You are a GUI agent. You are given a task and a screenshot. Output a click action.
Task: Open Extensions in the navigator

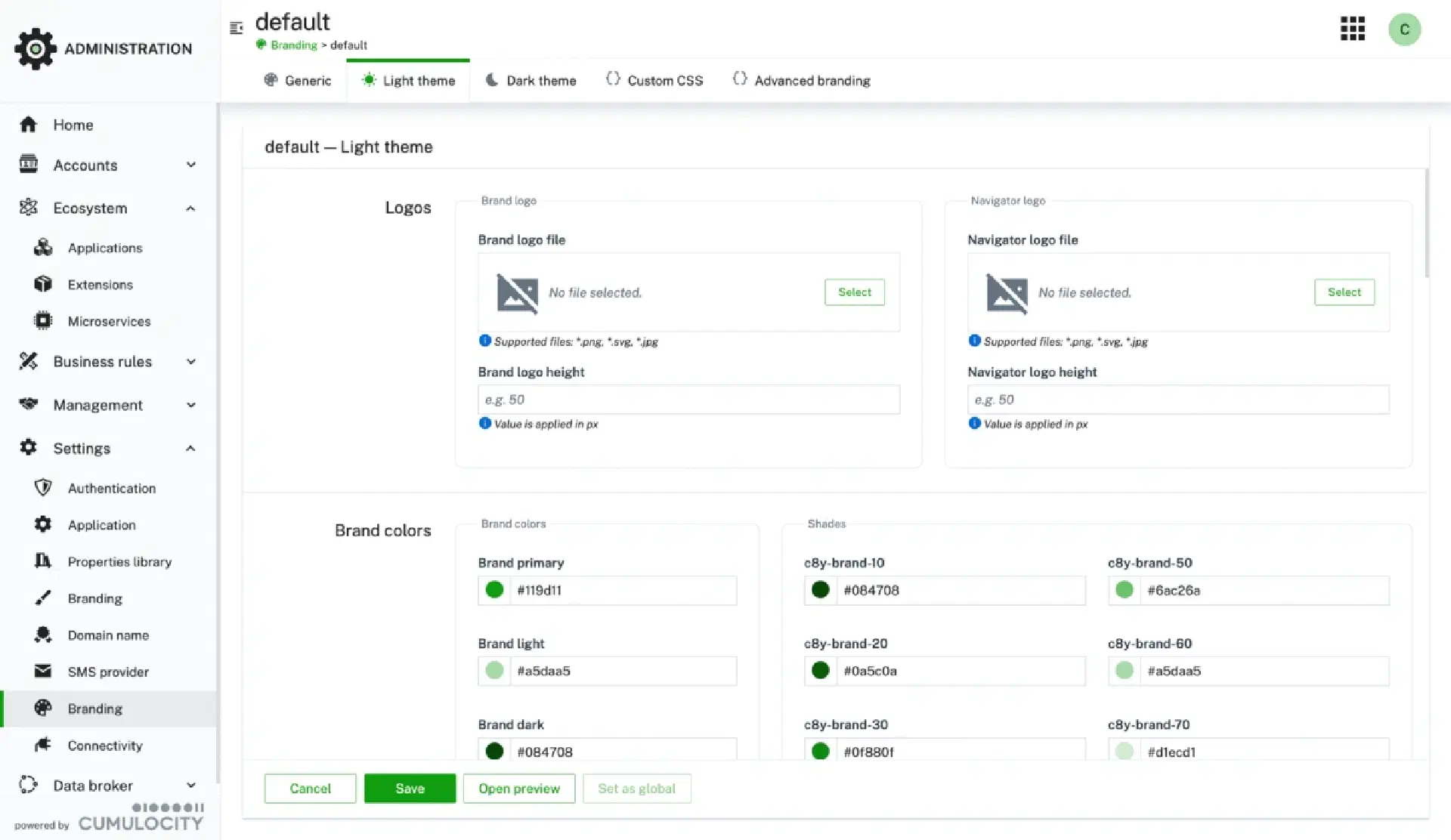pos(100,285)
